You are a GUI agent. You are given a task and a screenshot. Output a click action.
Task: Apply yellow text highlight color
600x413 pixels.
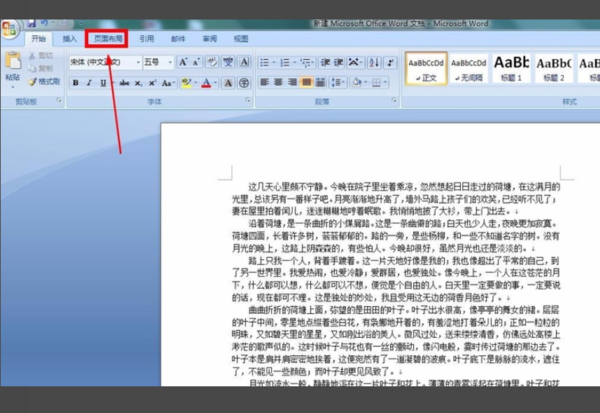pos(186,83)
